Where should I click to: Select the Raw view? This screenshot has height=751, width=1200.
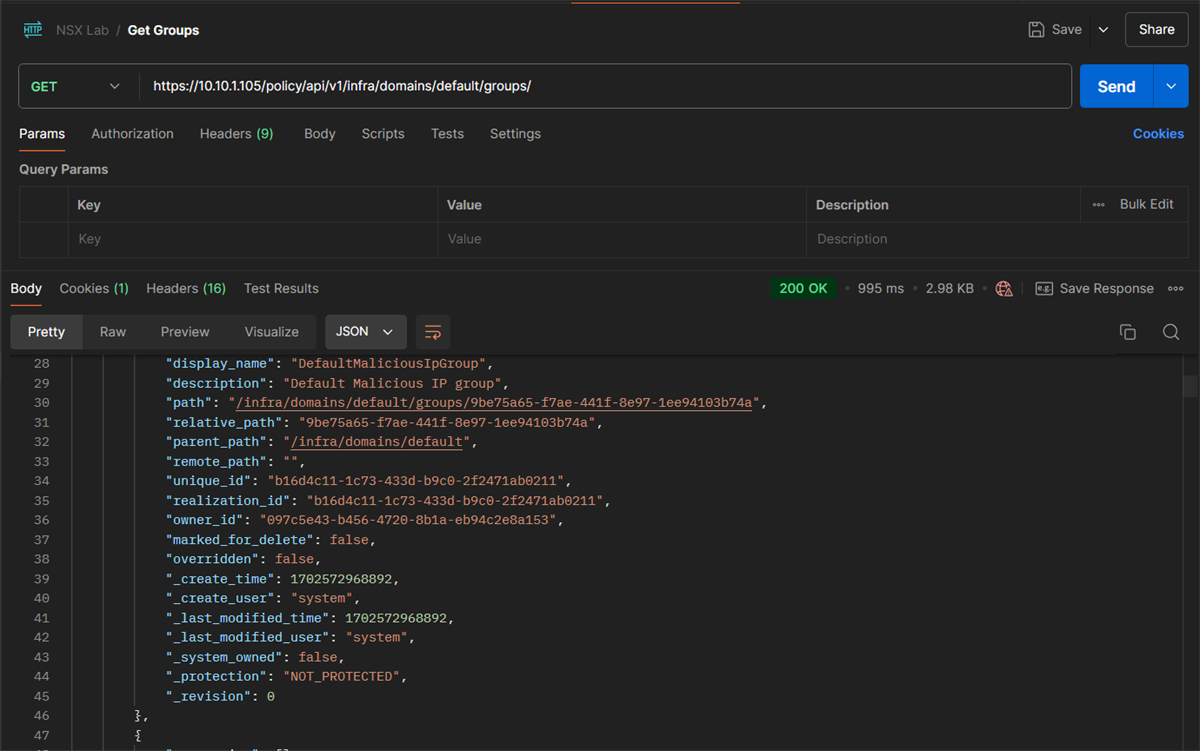tap(113, 332)
